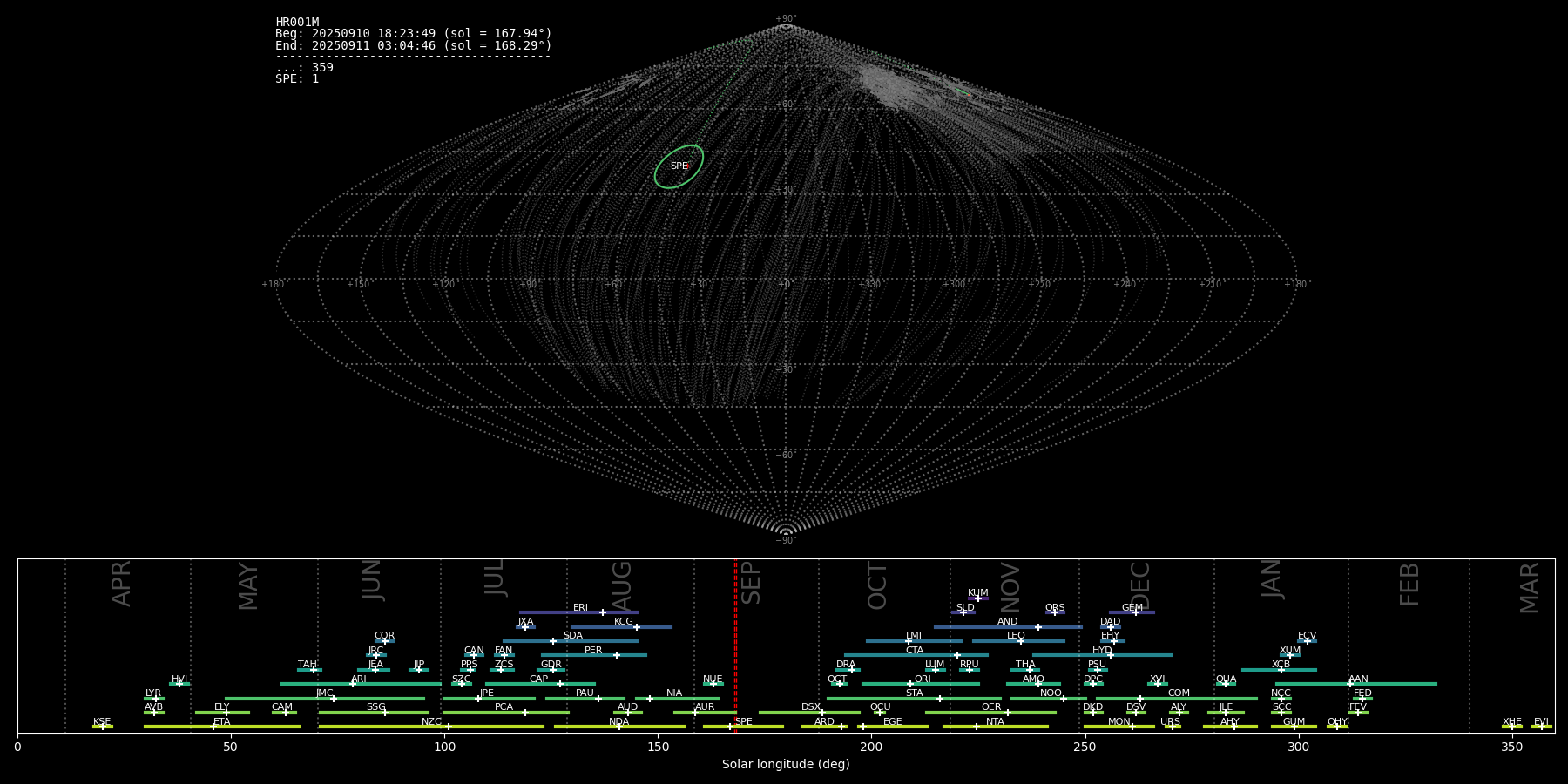Click the '150' solar longitude tick label
Image resolution: width=1568 pixels, height=784 pixels.
click(x=658, y=747)
